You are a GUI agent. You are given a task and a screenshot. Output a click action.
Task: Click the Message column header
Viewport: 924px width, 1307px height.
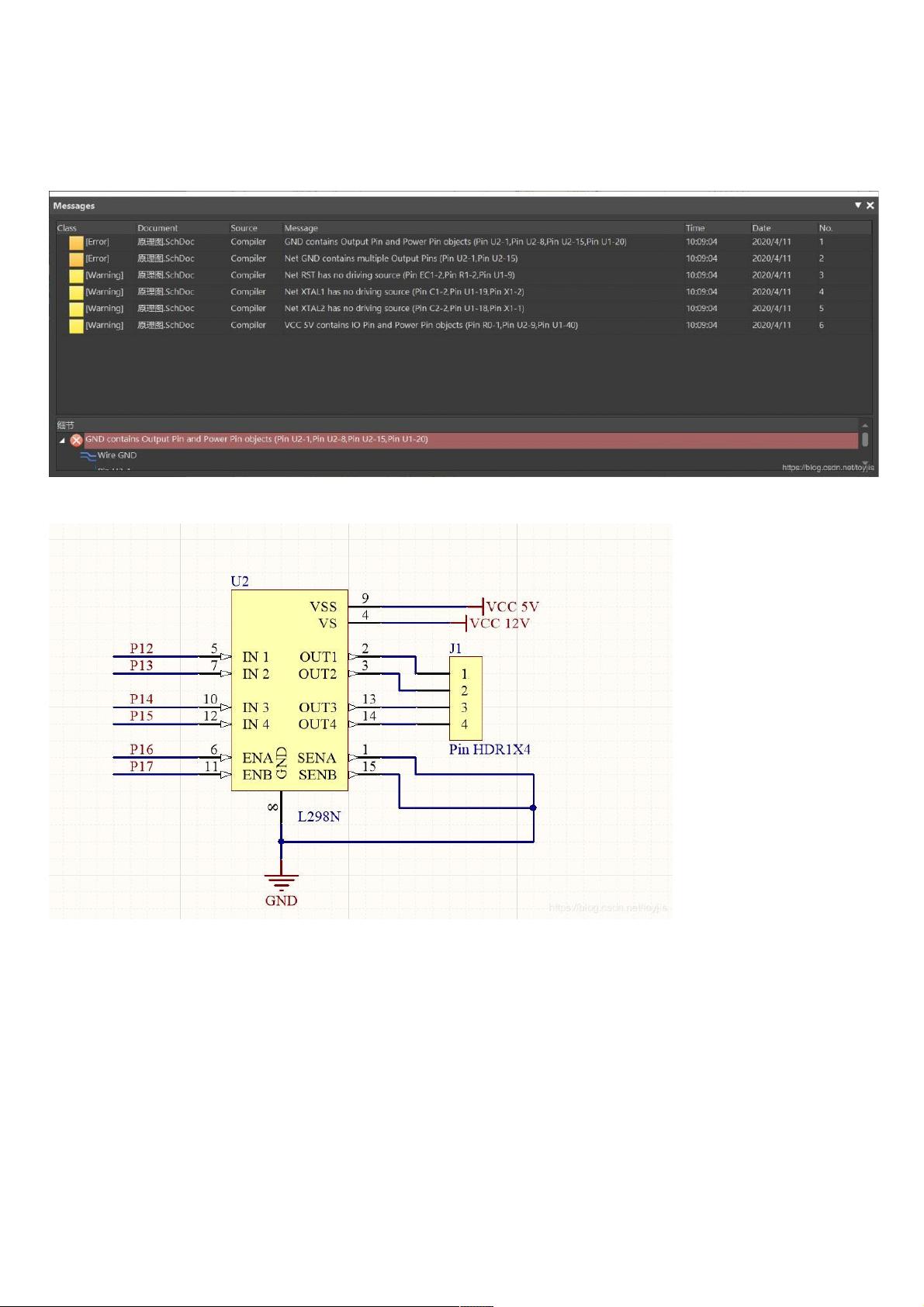tap(301, 228)
